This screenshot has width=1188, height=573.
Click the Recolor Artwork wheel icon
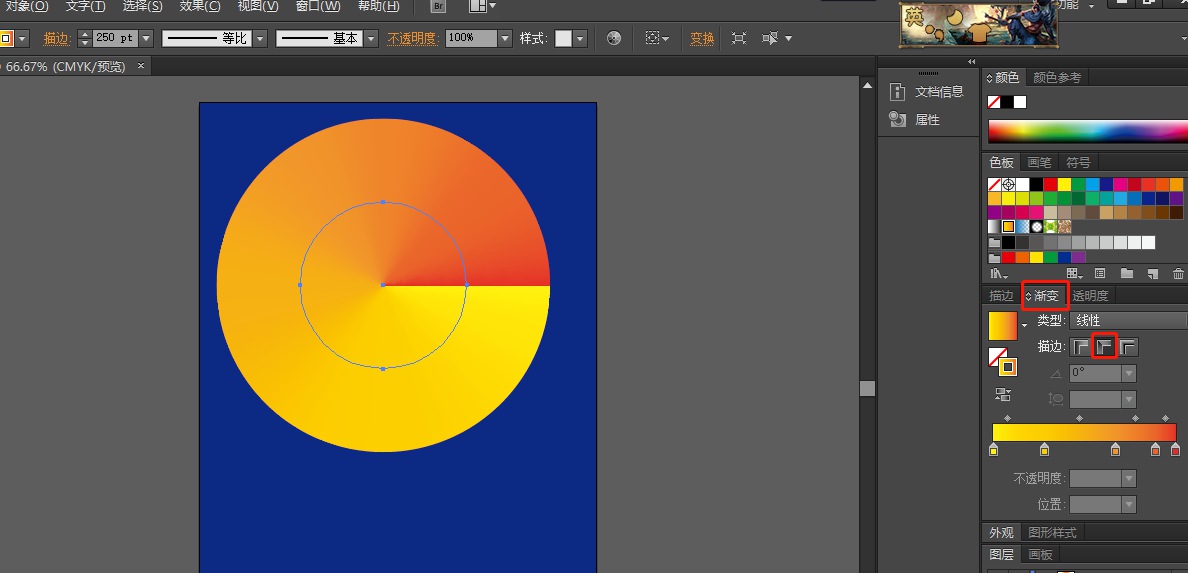click(x=614, y=38)
